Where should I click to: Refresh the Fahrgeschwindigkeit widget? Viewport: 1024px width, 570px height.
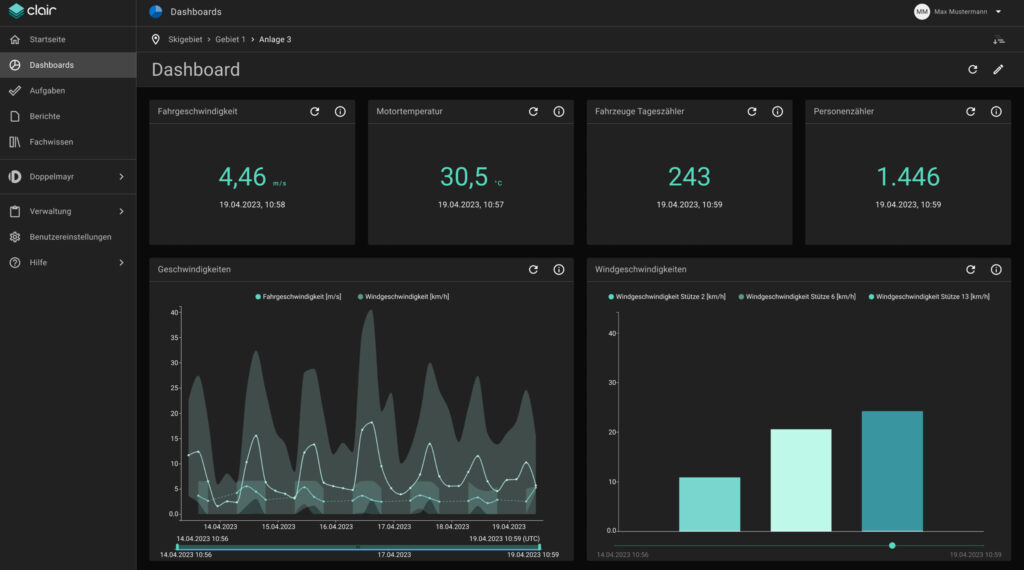pyautogui.click(x=315, y=112)
